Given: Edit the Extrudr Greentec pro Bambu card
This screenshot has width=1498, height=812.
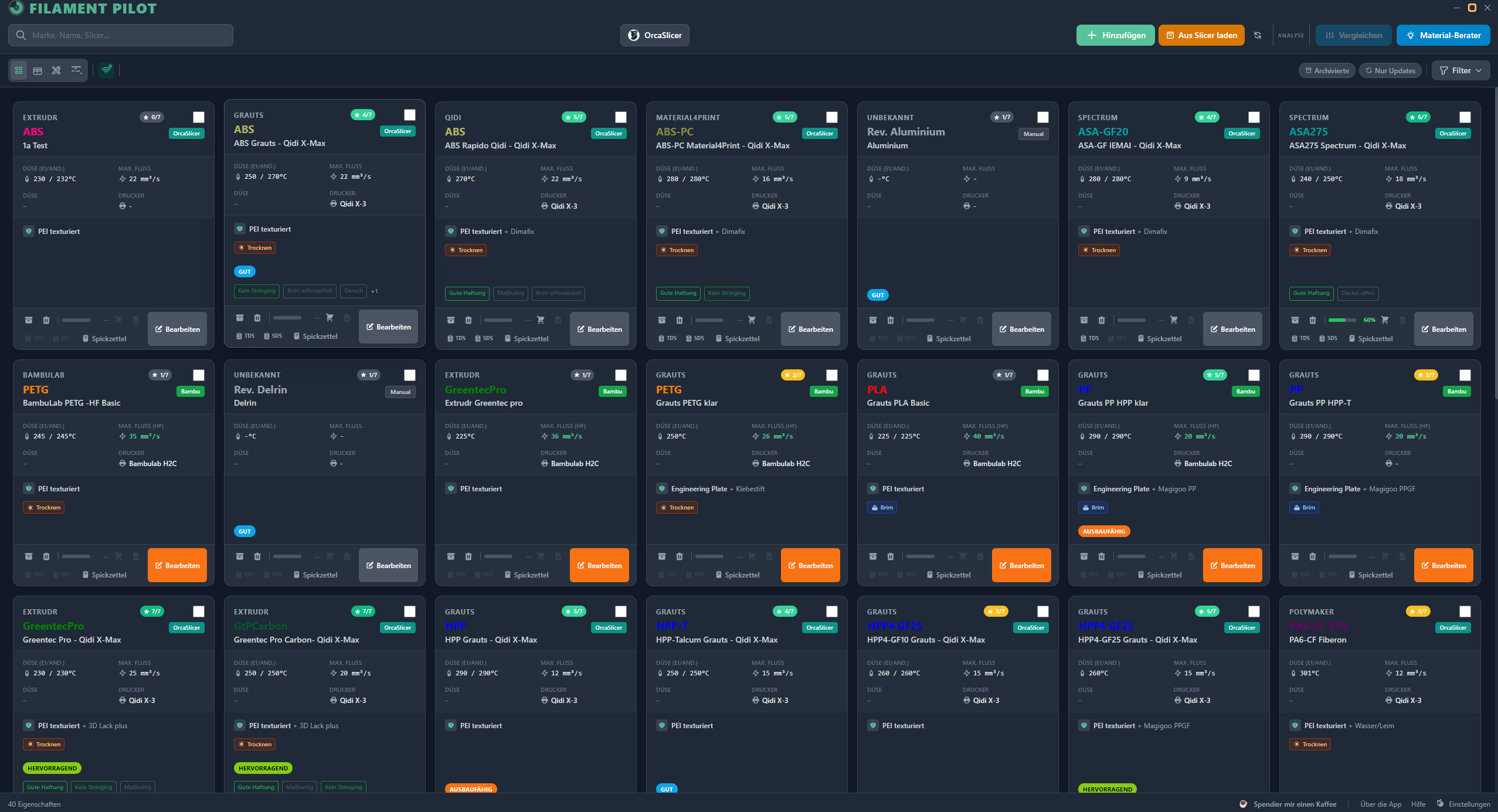Looking at the screenshot, I should tap(599, 565).
